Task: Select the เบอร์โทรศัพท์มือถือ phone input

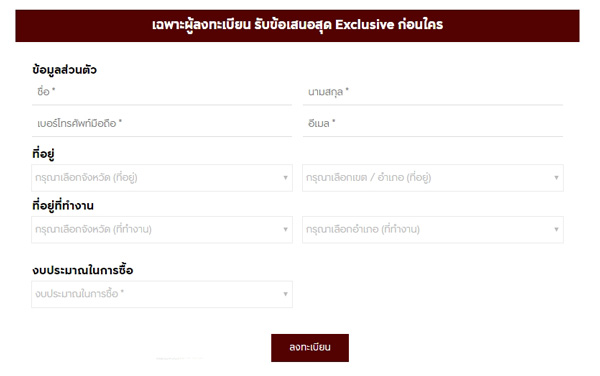Action: pos(162,124)
